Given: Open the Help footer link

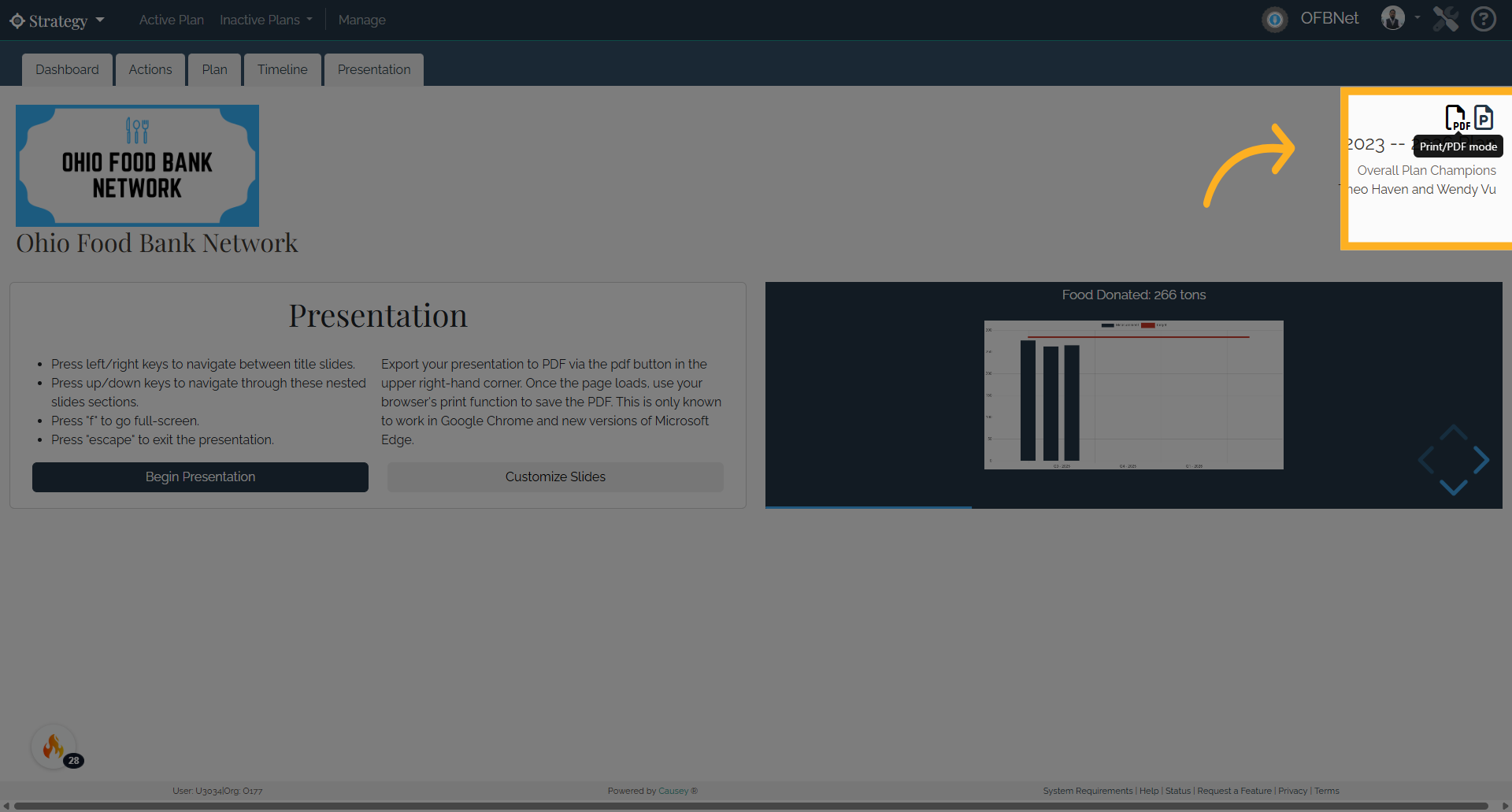Looking at the screenshot, I should pos(1149,791).
